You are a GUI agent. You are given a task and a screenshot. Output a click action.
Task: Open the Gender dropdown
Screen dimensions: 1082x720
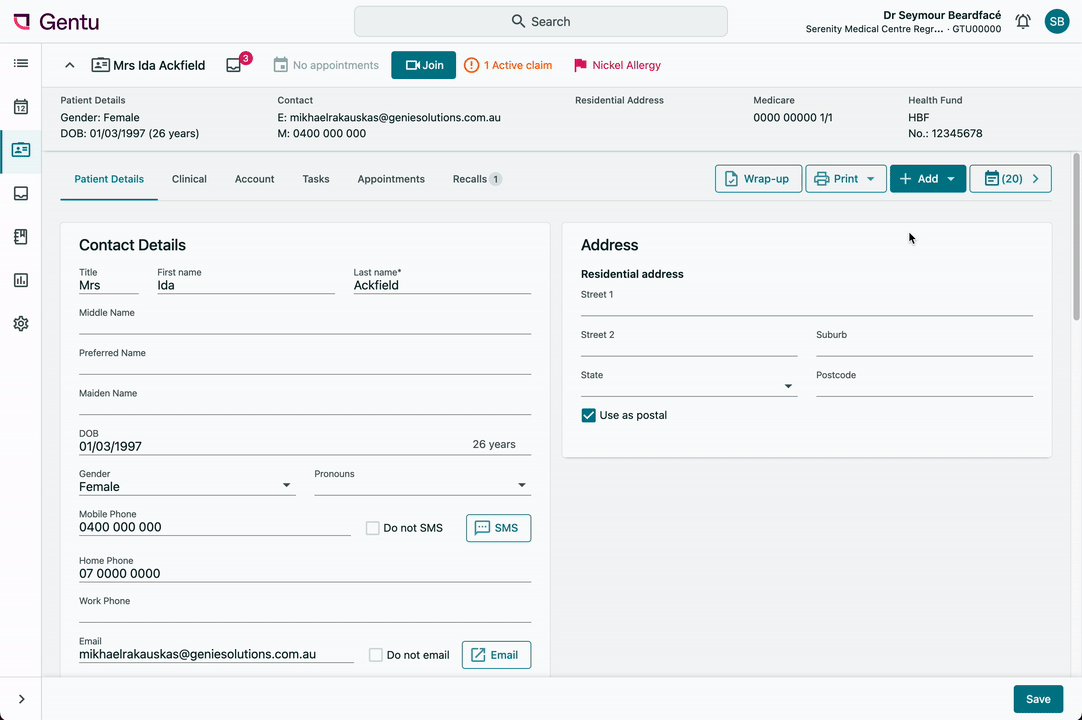pyautogui.click(x=187, y=486)
